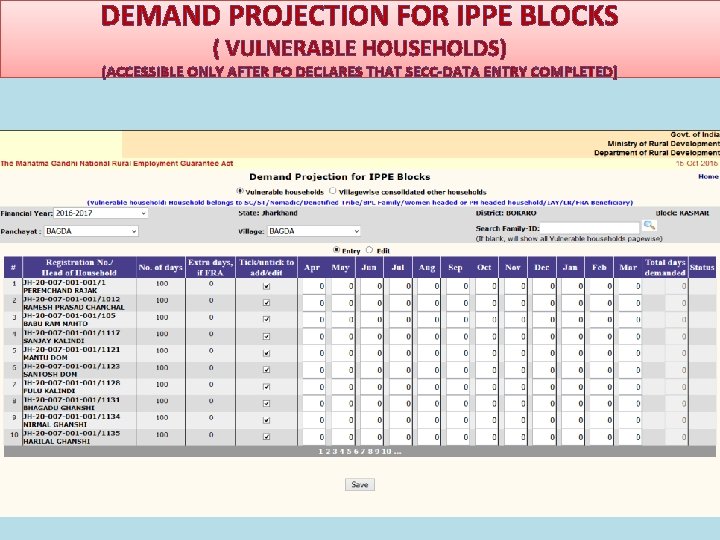Image resolution: width=720 pixels, height=540 pixels.
Task: Click the 'Tick/untick to add/edit' column header
Action: (x=266, y=267)
